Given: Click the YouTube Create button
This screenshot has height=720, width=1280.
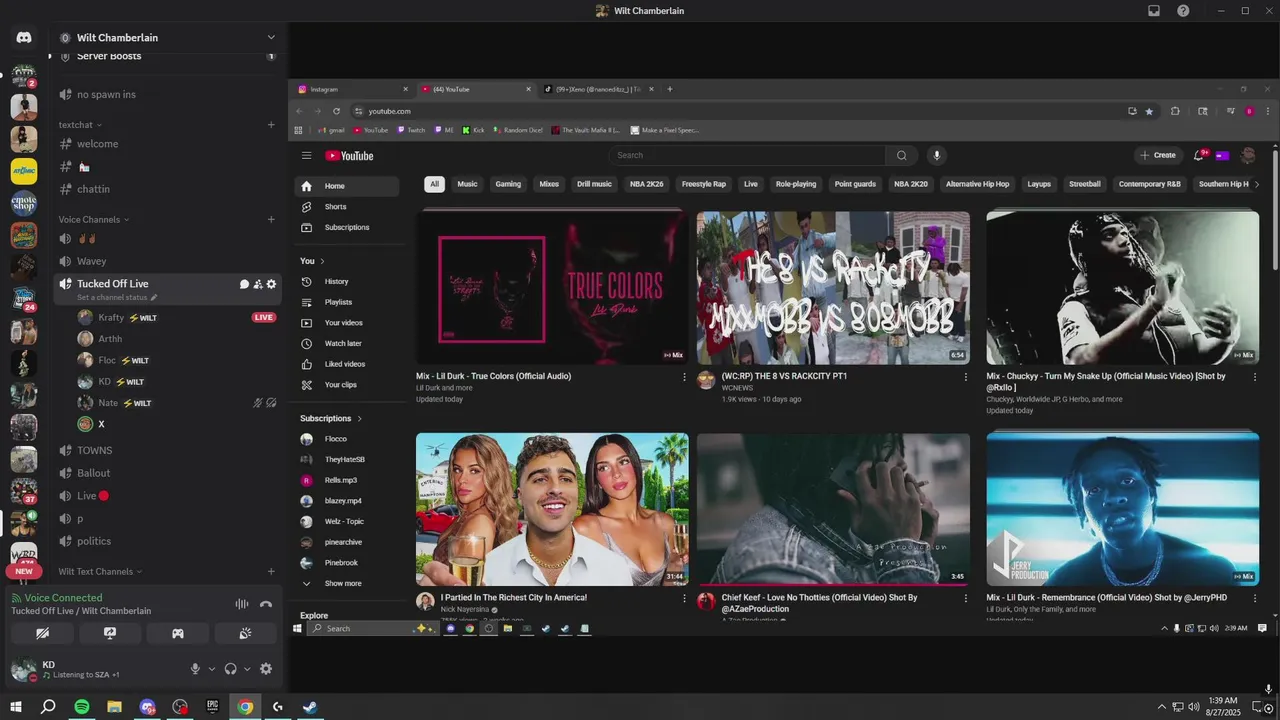Looking at the screenshot, I should 1158,155.
